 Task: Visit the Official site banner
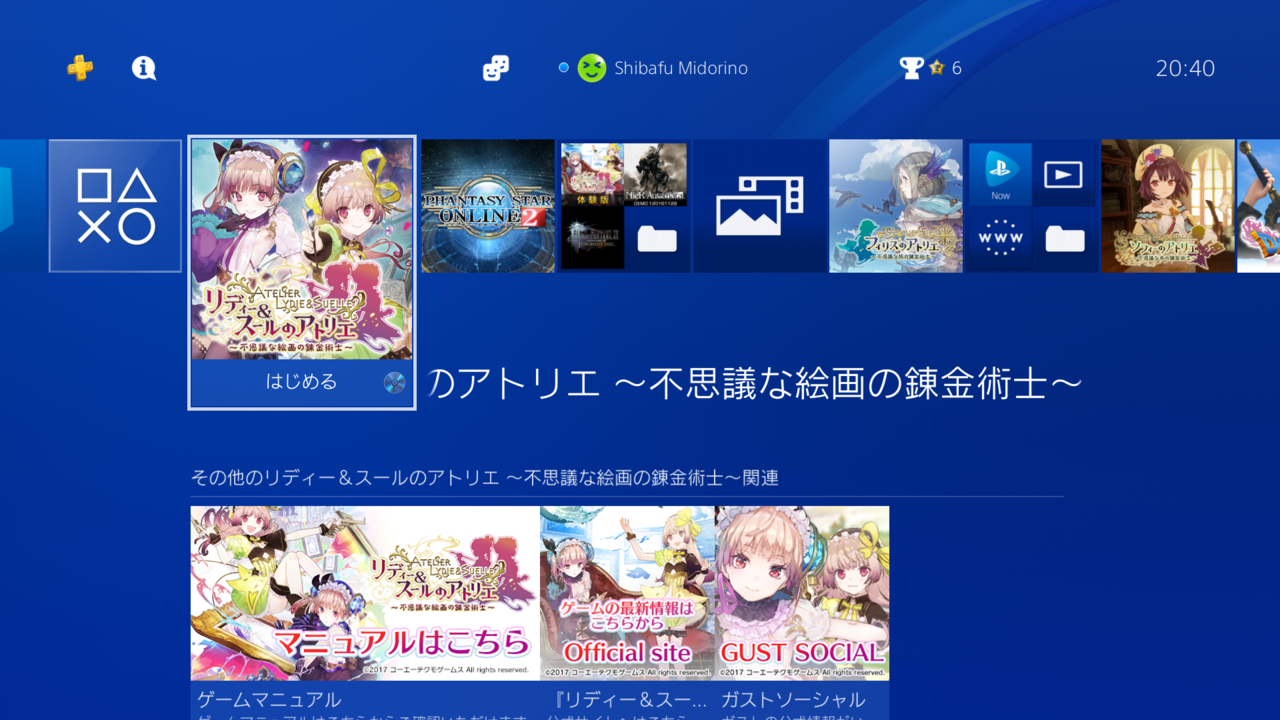pyautogui.click(x=627, y=593)
